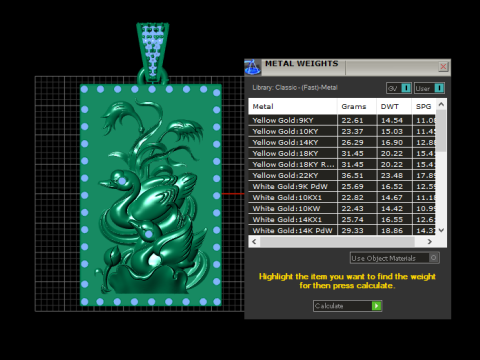
Task: Select the Yellow Gold:18KY row
Action: coord(342,153)
